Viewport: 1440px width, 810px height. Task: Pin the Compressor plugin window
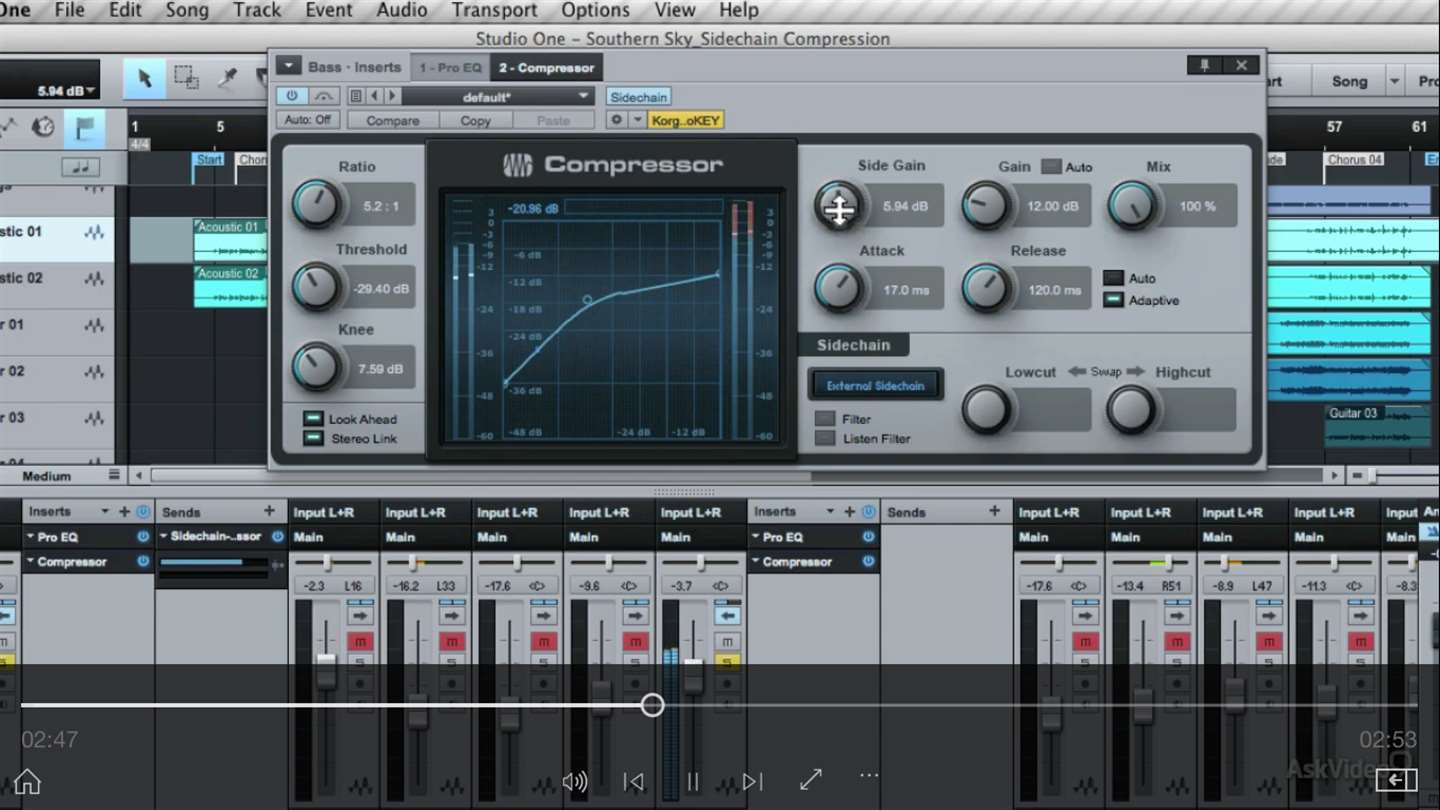pyautogui.click(x=1205, y=65)
